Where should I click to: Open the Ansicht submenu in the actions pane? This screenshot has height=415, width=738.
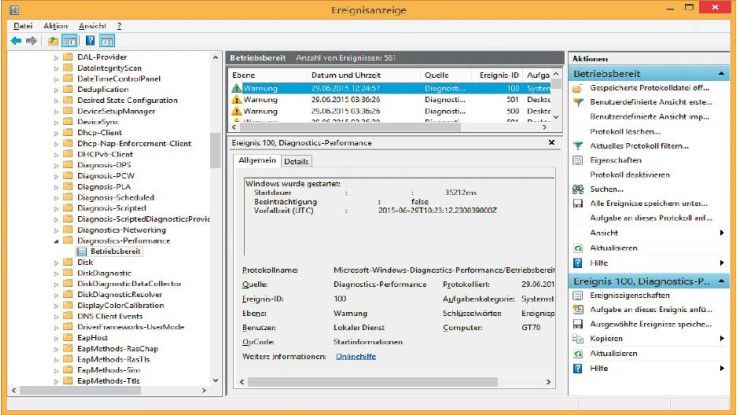pyautogui.click(x=722, y=231)
